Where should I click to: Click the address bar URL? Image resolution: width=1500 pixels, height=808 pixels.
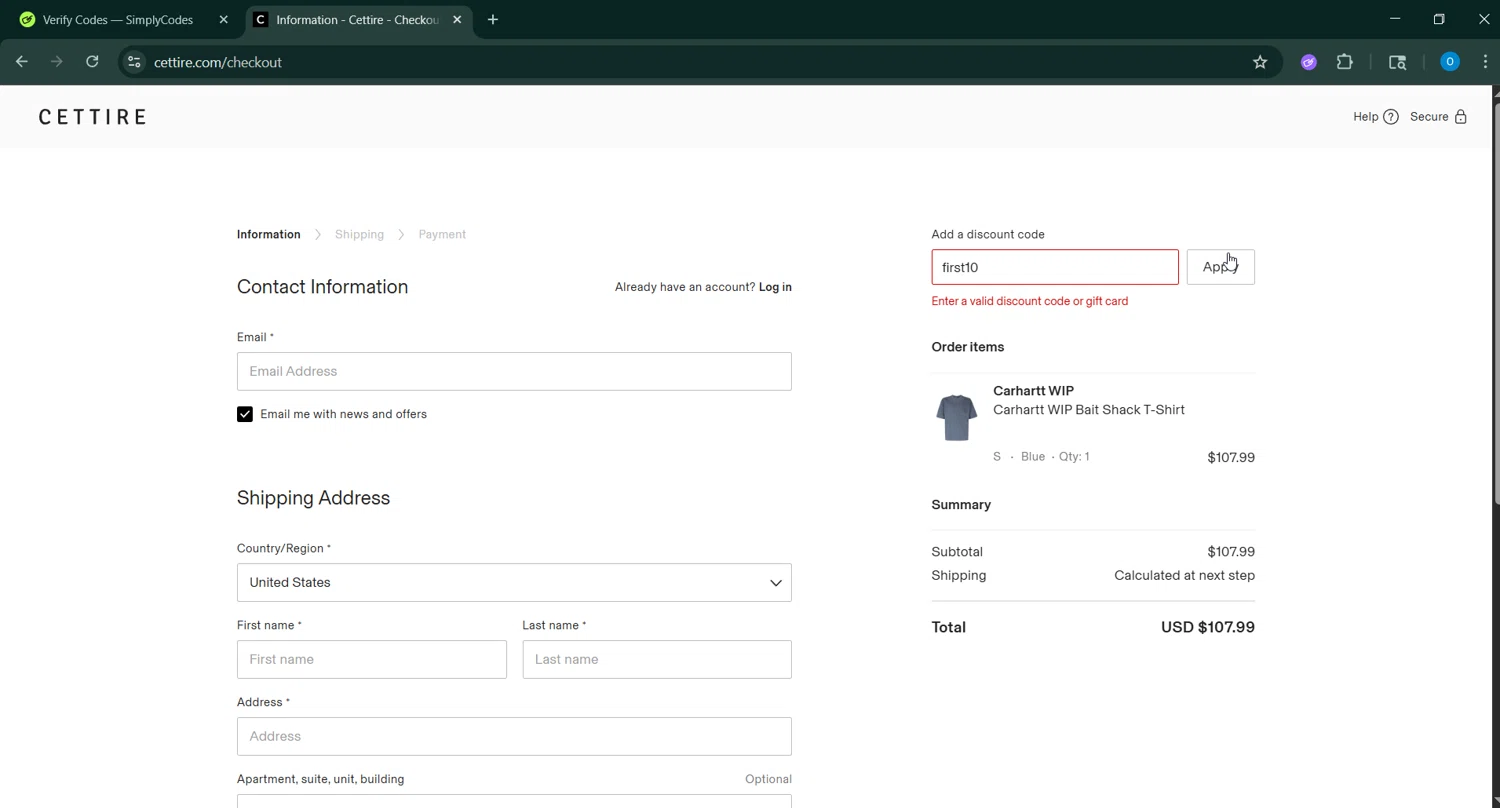[x=218, y=62]
